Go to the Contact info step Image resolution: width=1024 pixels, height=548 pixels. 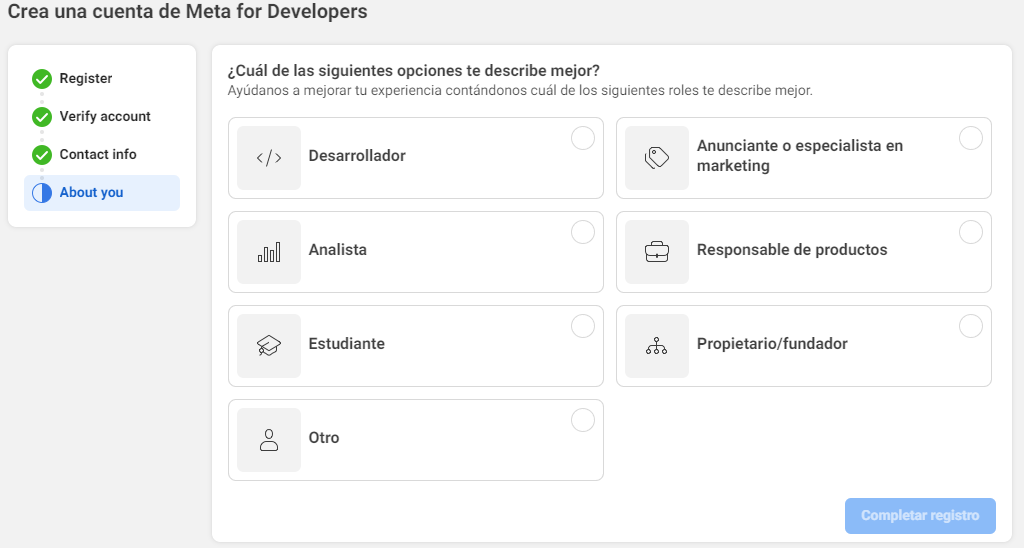tap(98, 155)
